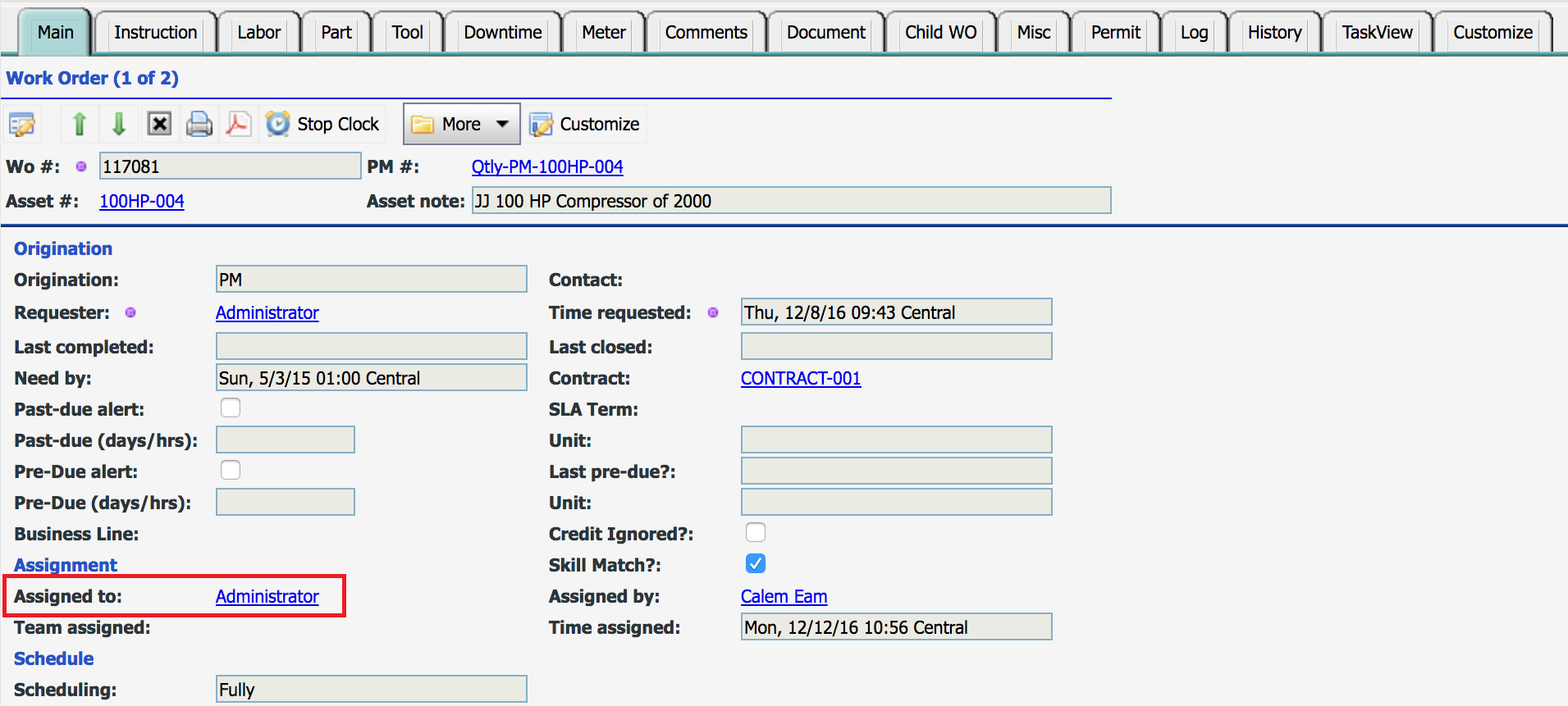
Task: Click the Requester Administrator link
Action: click(267, 312)
